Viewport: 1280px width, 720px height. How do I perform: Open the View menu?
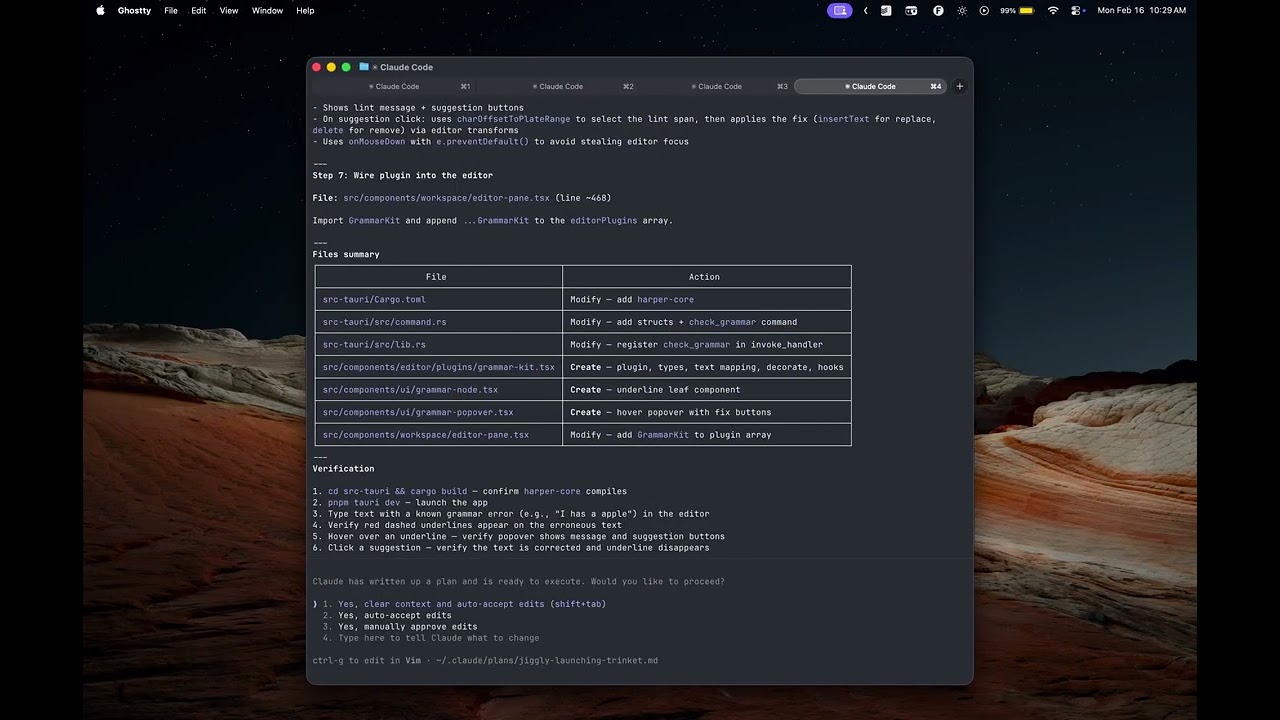[x=229, y=10]
